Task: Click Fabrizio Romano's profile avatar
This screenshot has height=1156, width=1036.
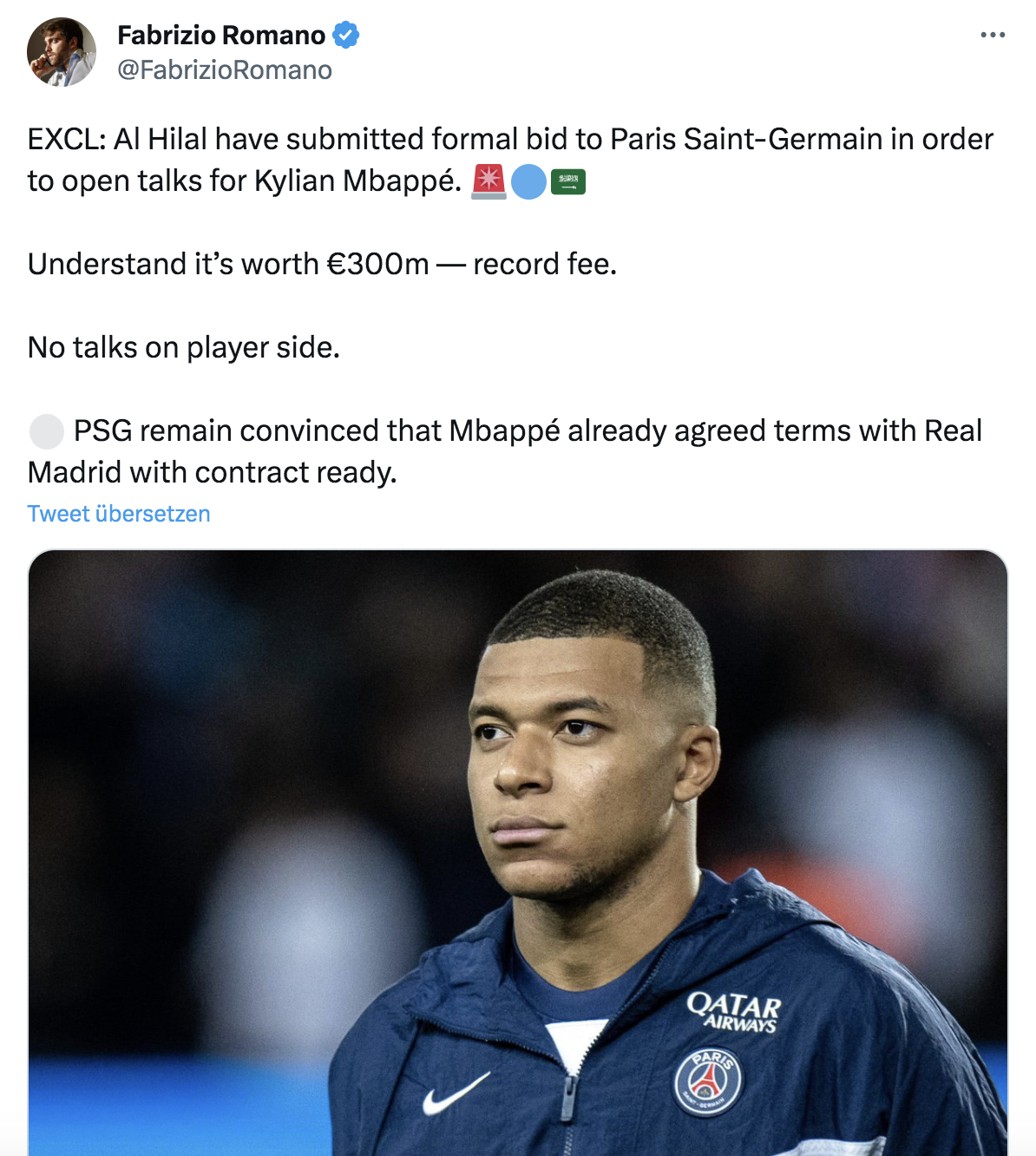Action: click(62, 52)
